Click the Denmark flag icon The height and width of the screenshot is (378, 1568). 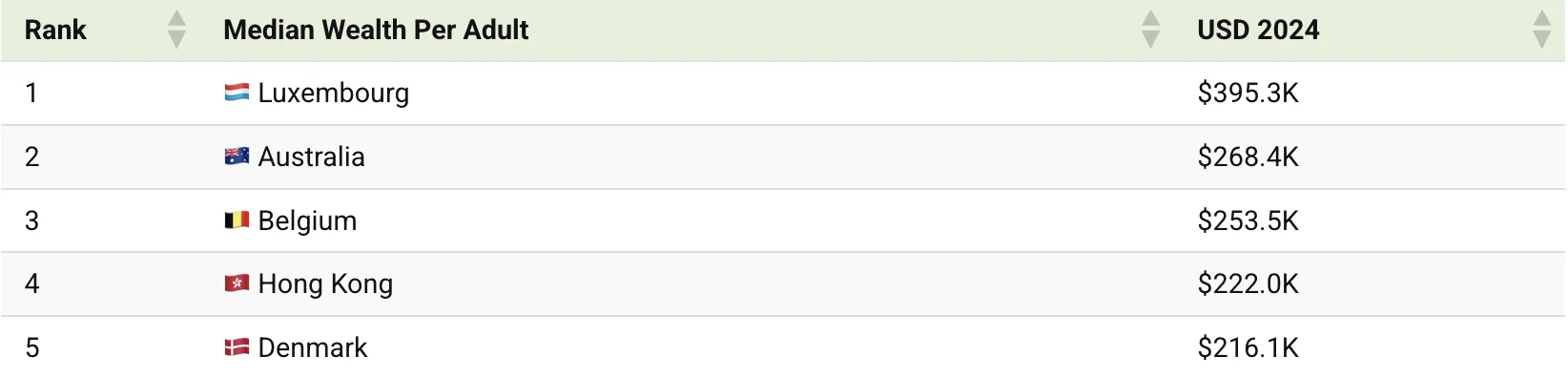(237, 347)
